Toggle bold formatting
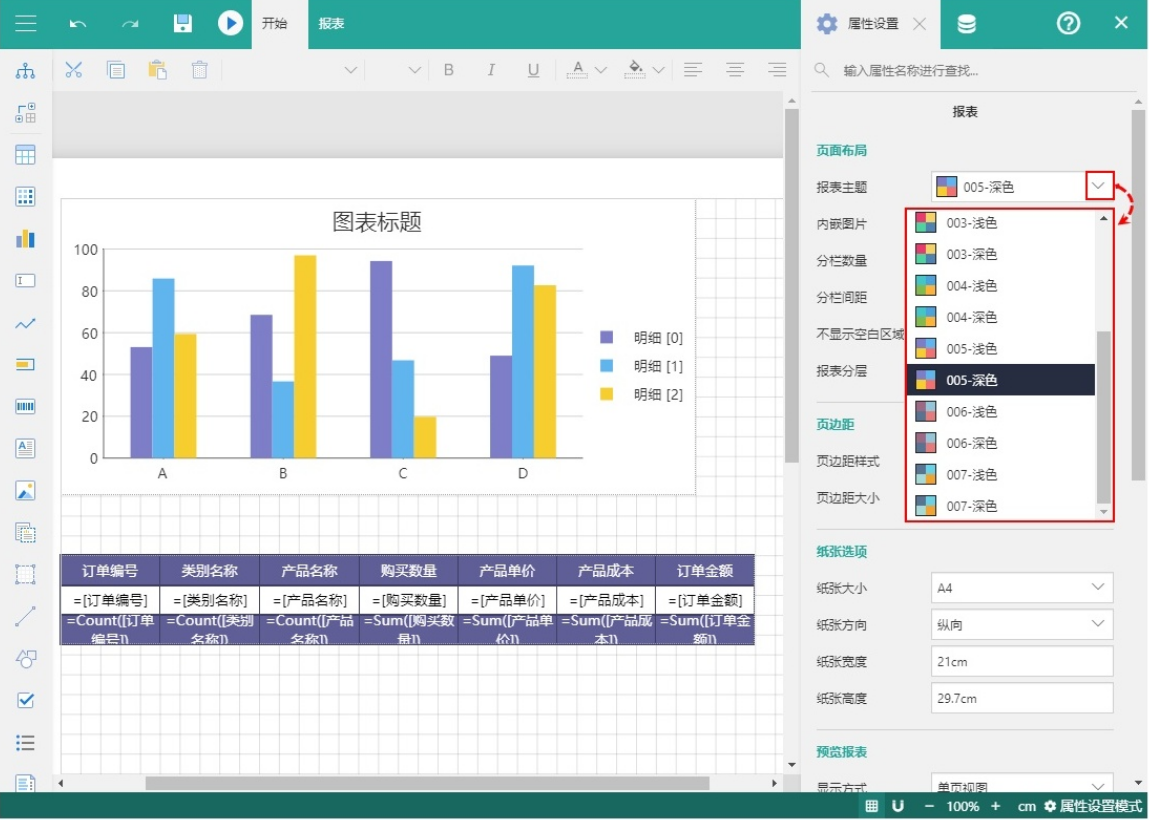 (x=448, y=70)
